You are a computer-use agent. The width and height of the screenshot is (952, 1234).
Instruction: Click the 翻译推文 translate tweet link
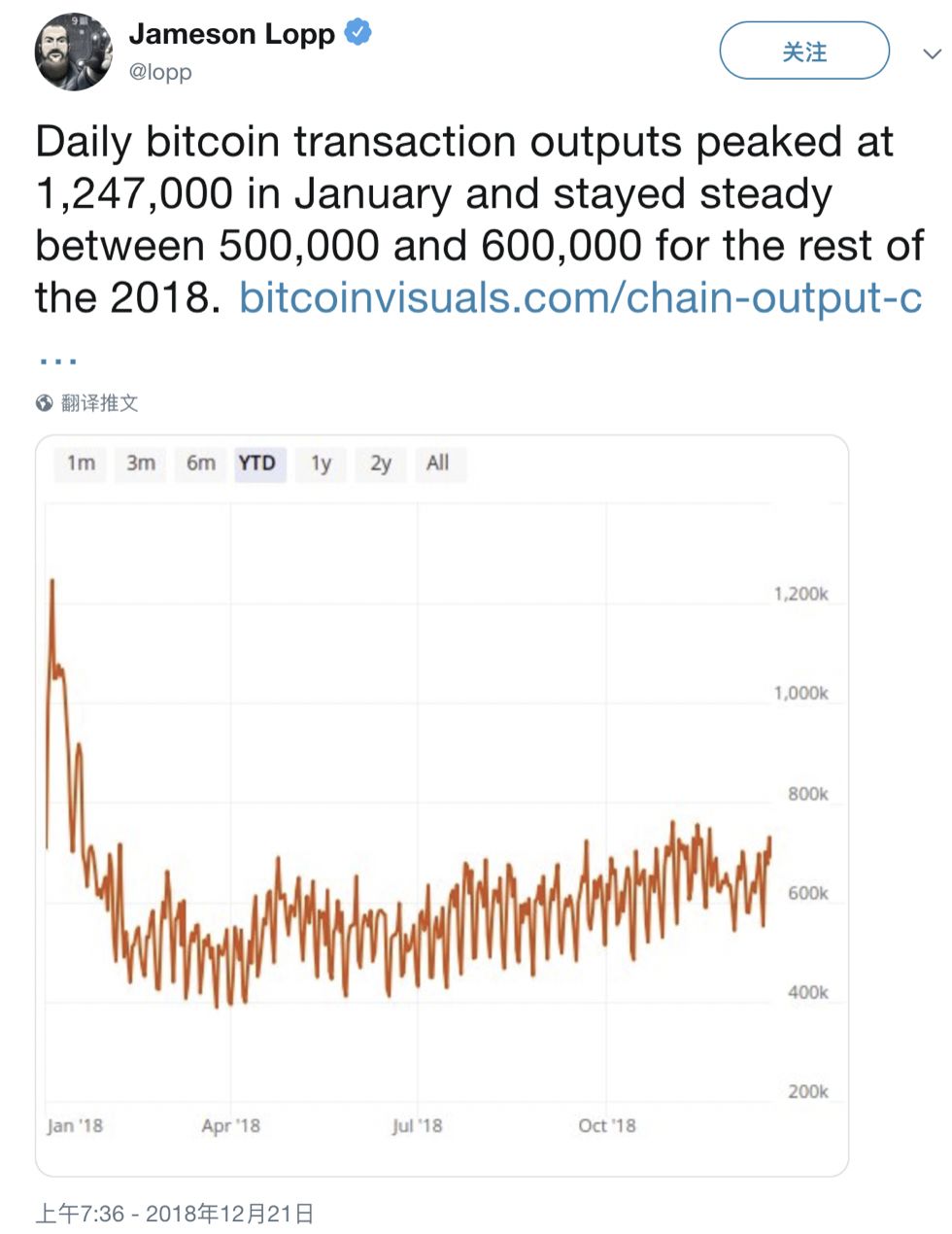point(99,403)
